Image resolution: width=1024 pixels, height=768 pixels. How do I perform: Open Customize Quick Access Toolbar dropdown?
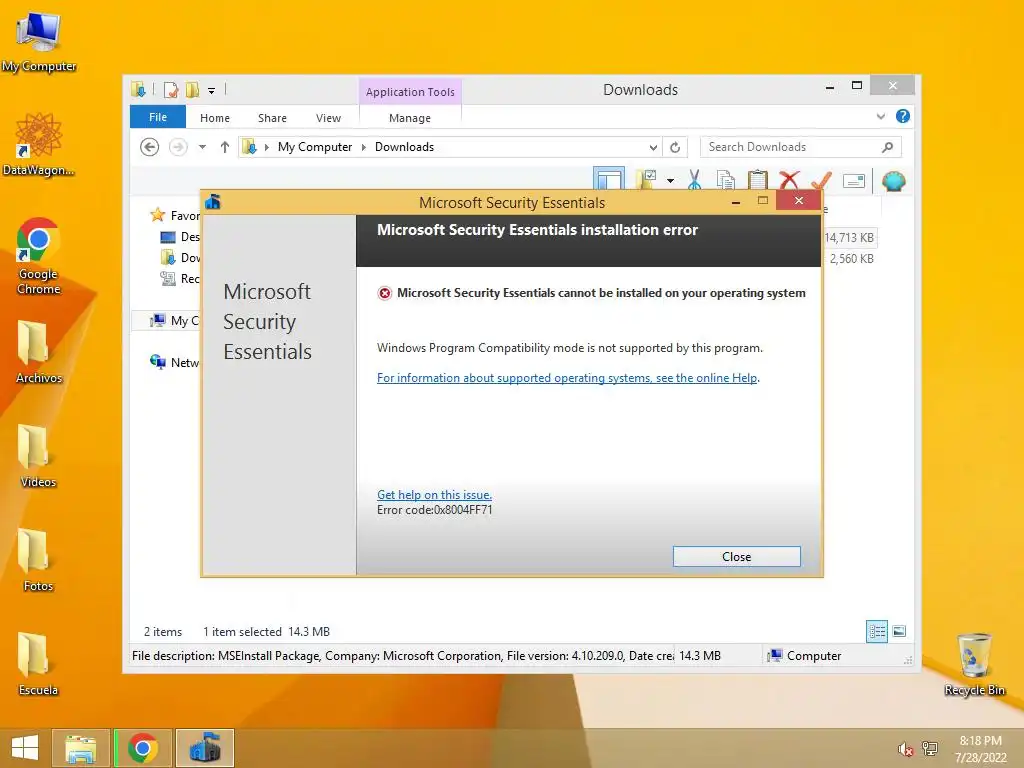coord(212,91)
